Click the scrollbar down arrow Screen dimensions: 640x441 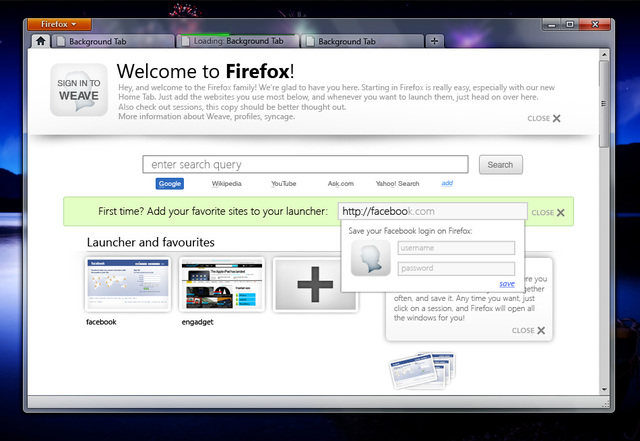pyautogui.click(x=604, y=390)
